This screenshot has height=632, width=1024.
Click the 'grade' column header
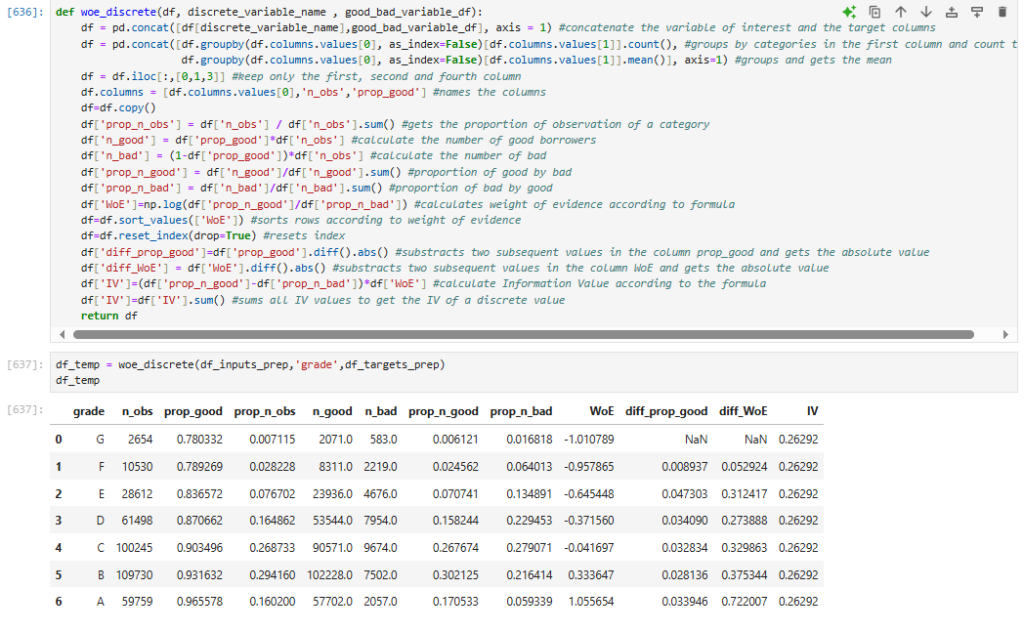coord(89,411)
